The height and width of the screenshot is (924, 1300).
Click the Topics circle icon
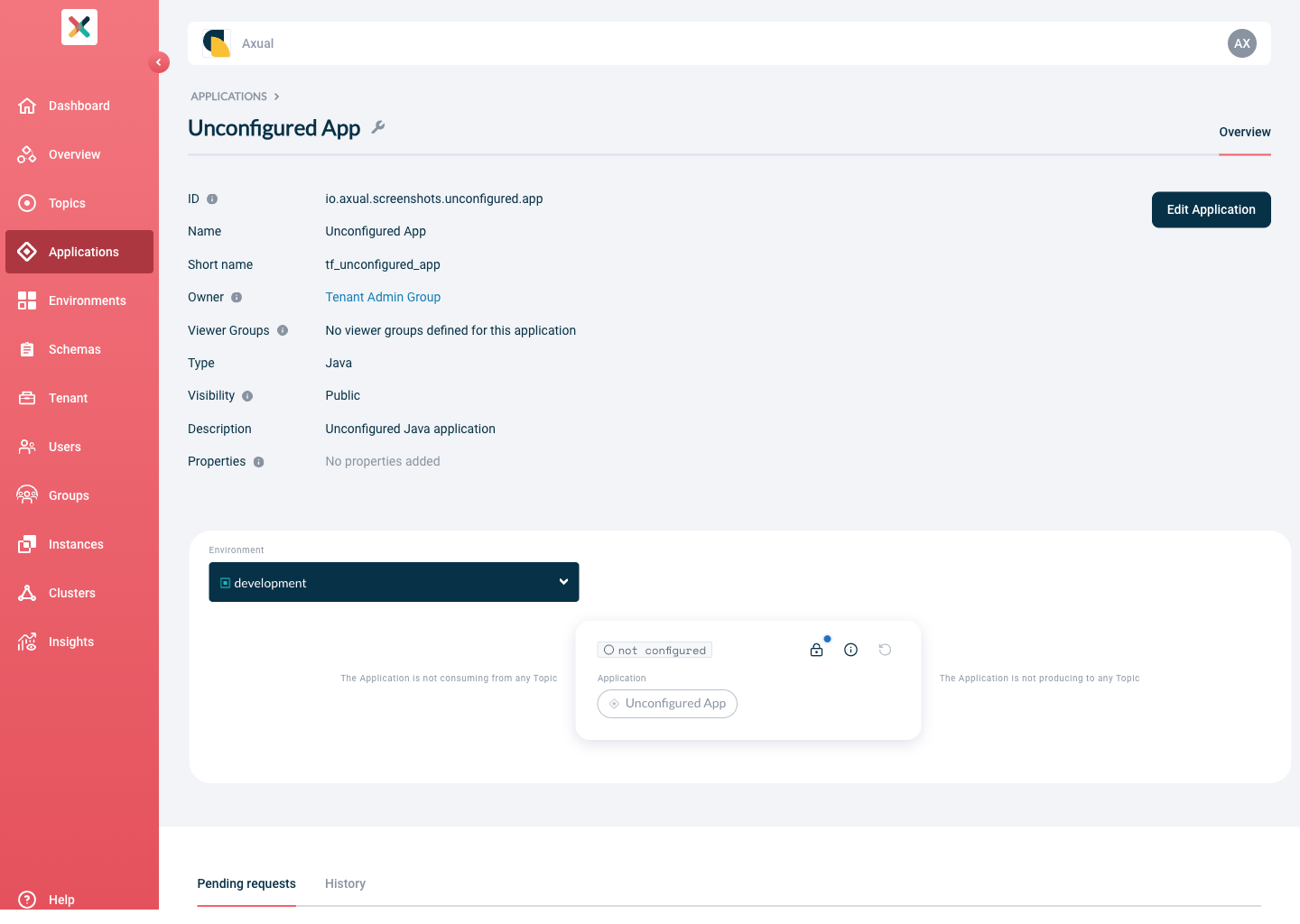[27, 203]
